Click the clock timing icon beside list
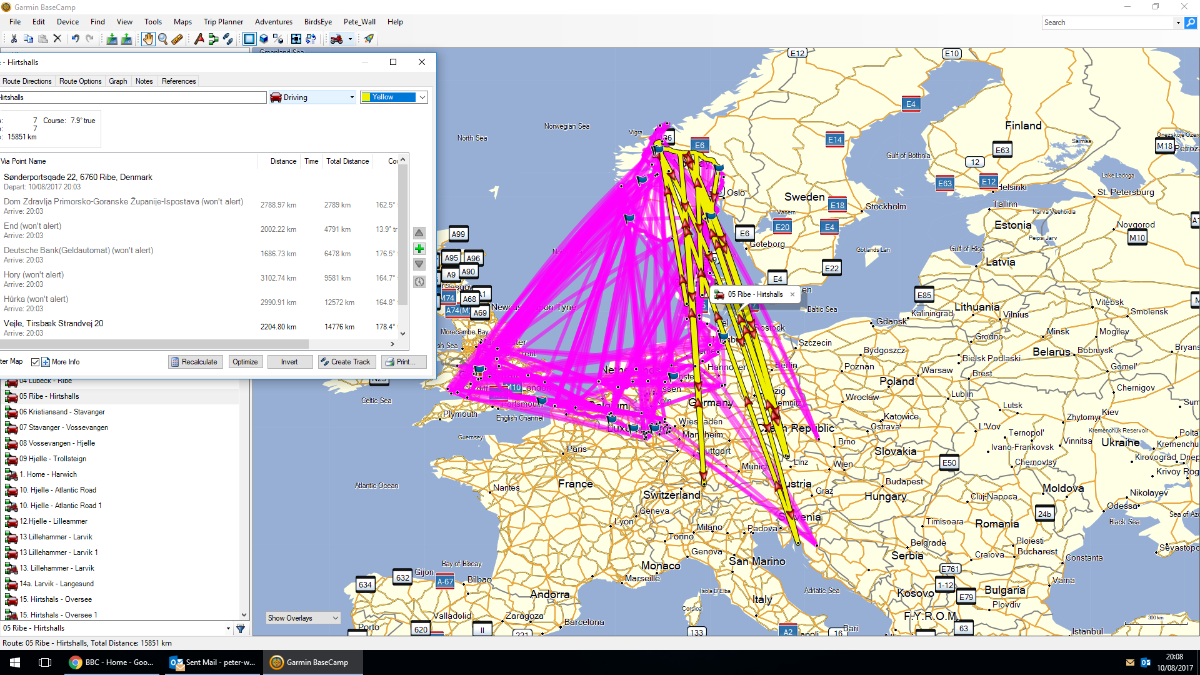The height and width of the screenshot is (675, 1200). tap(419, 281)
